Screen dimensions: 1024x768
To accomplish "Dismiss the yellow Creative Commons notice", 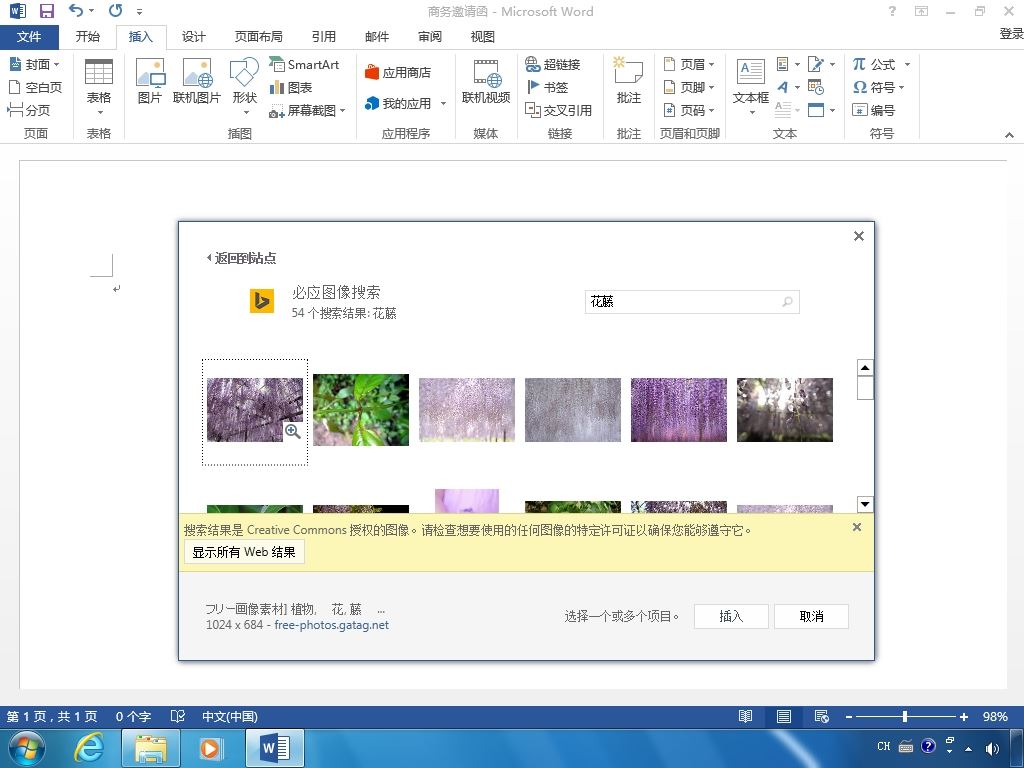I will [x=857, y=527].
